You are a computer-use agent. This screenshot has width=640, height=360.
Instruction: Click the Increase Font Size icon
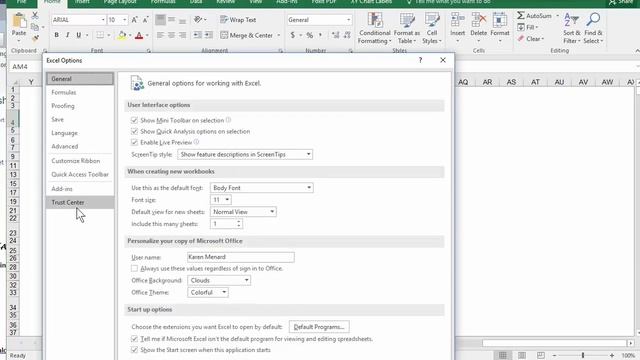pyautogui.click(x=134, y=20)
